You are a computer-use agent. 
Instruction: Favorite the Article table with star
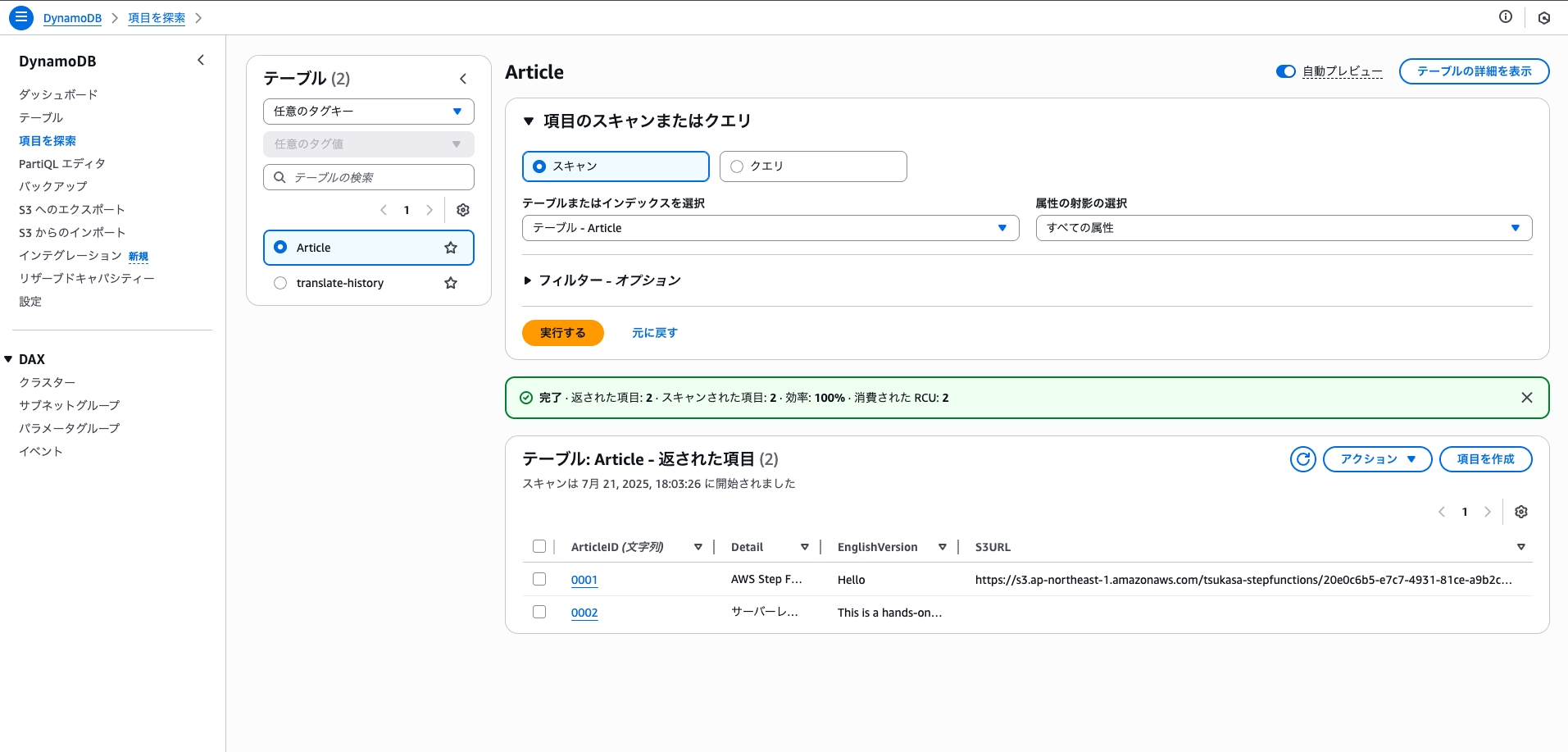(451, 248)
